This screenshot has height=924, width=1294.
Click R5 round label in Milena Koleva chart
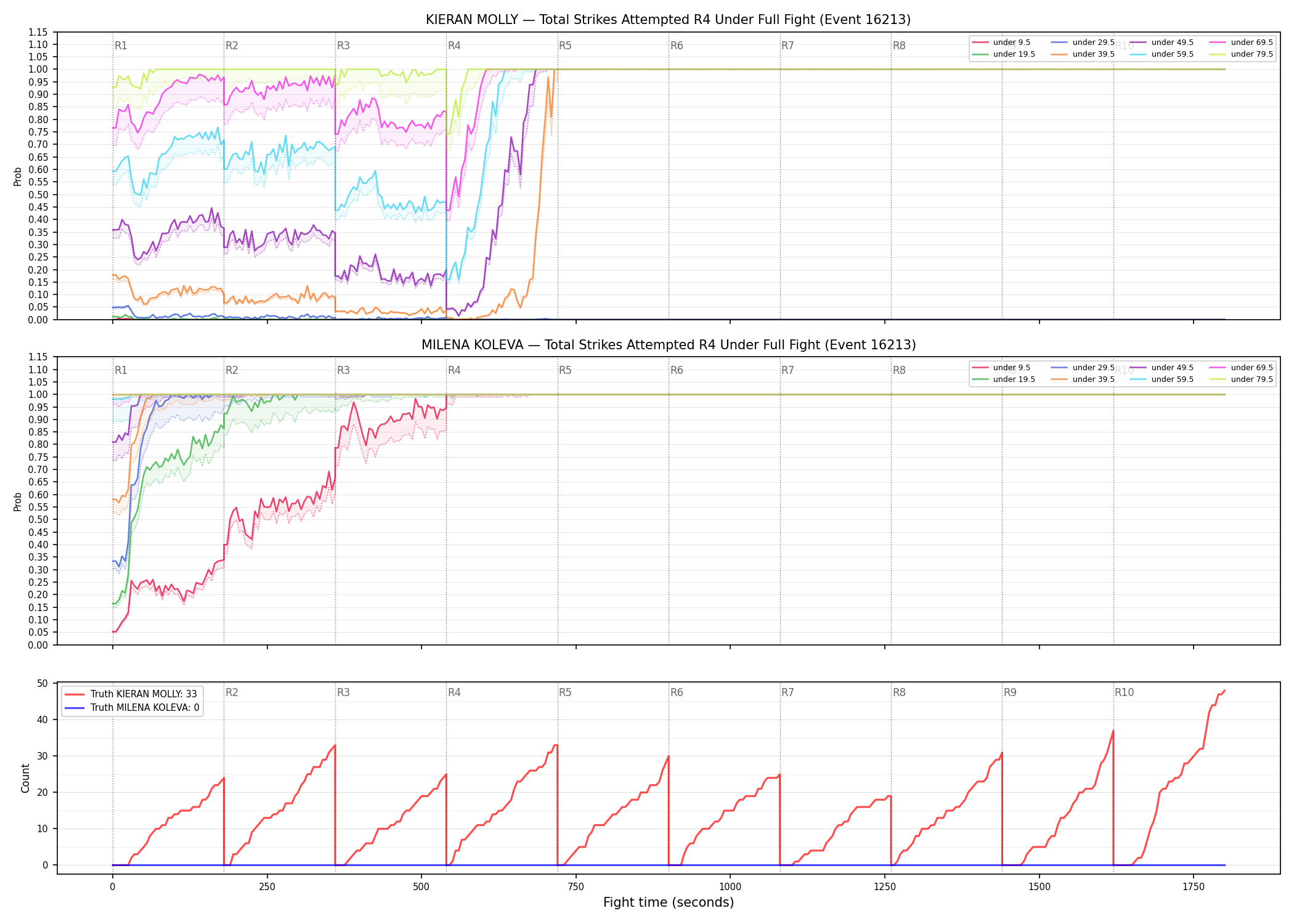point(565,370)
